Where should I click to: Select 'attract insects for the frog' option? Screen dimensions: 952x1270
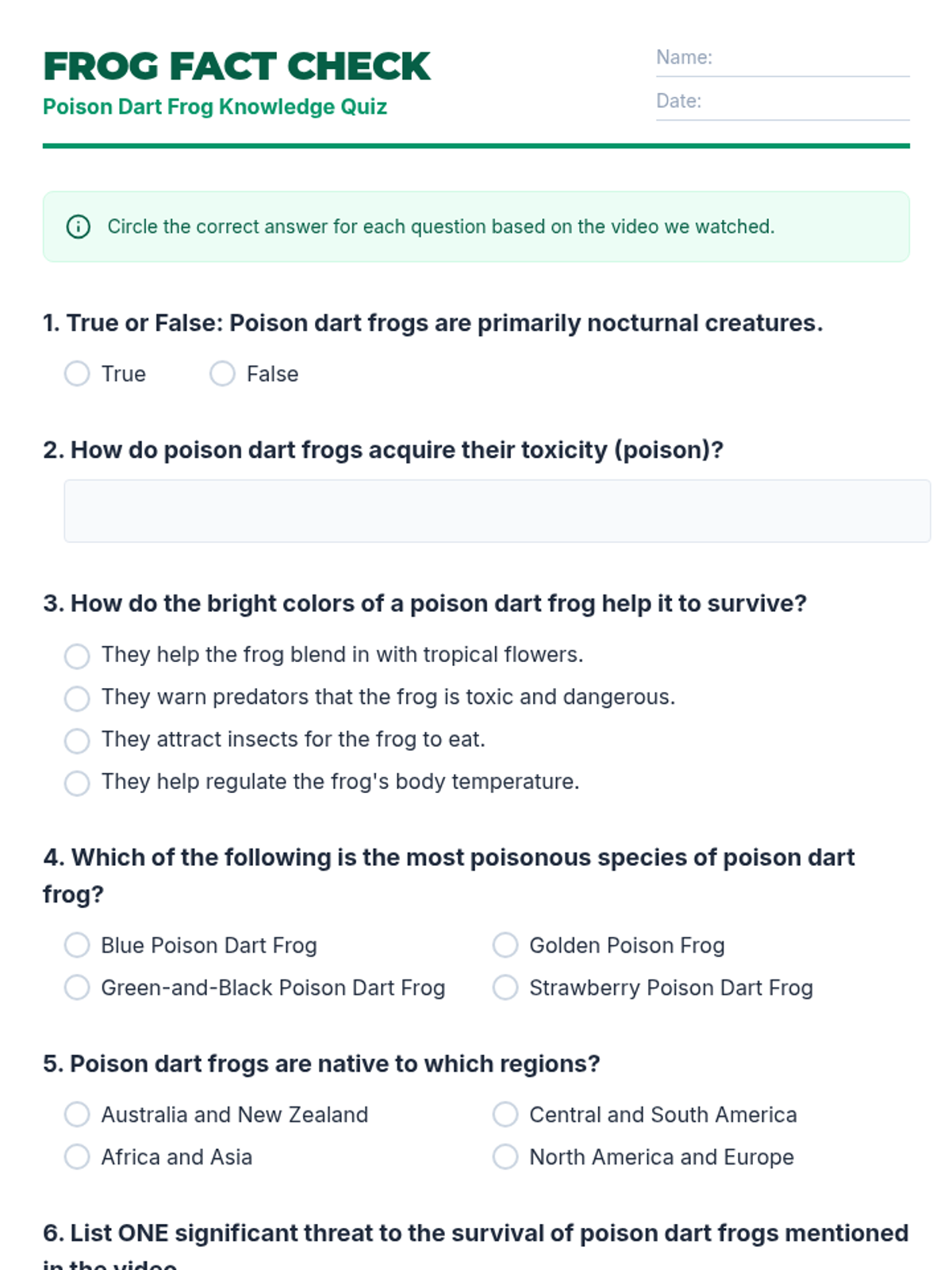(x=77, y=741)
